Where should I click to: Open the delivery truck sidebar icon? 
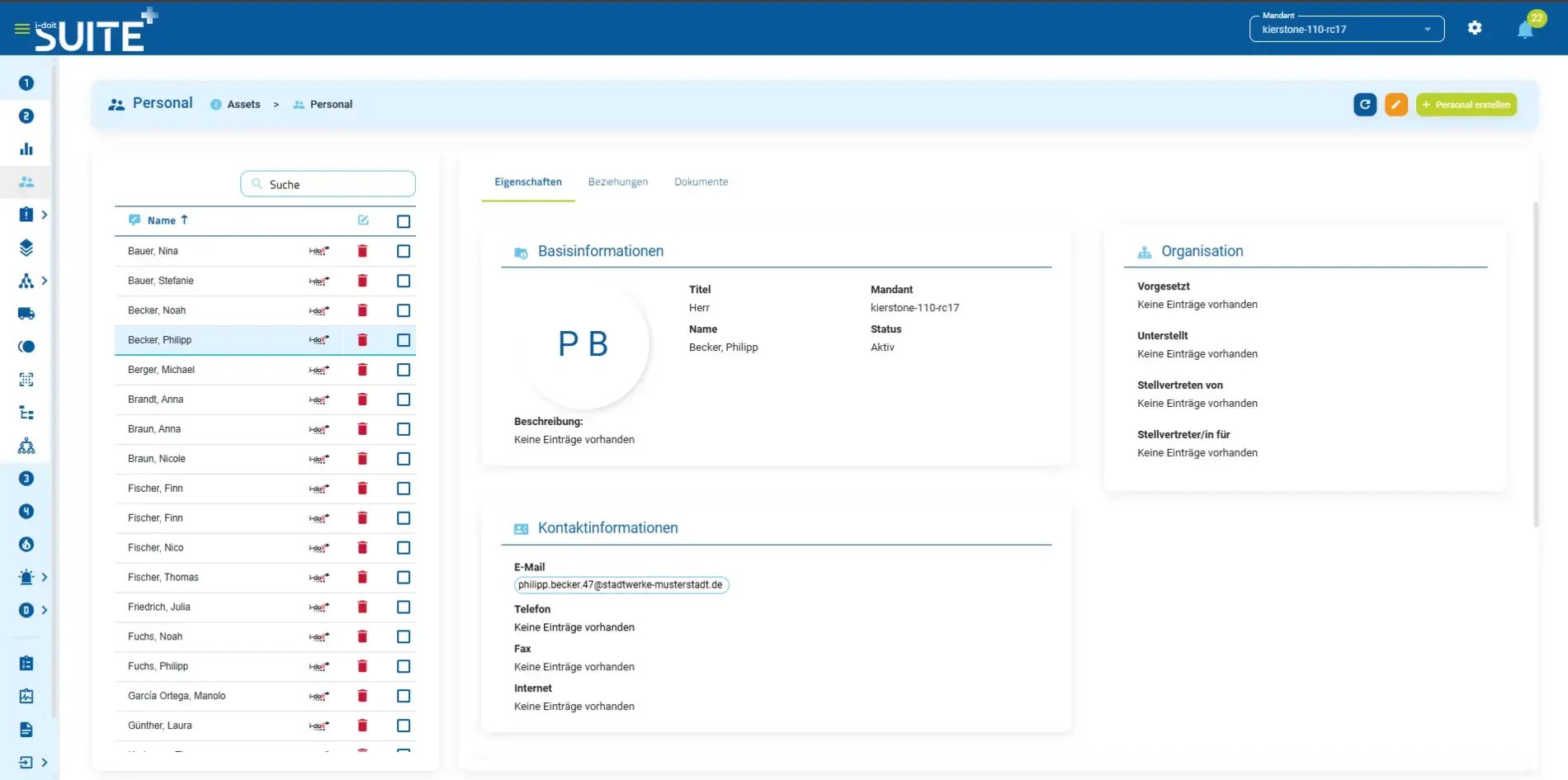click(x=26, y=314)
